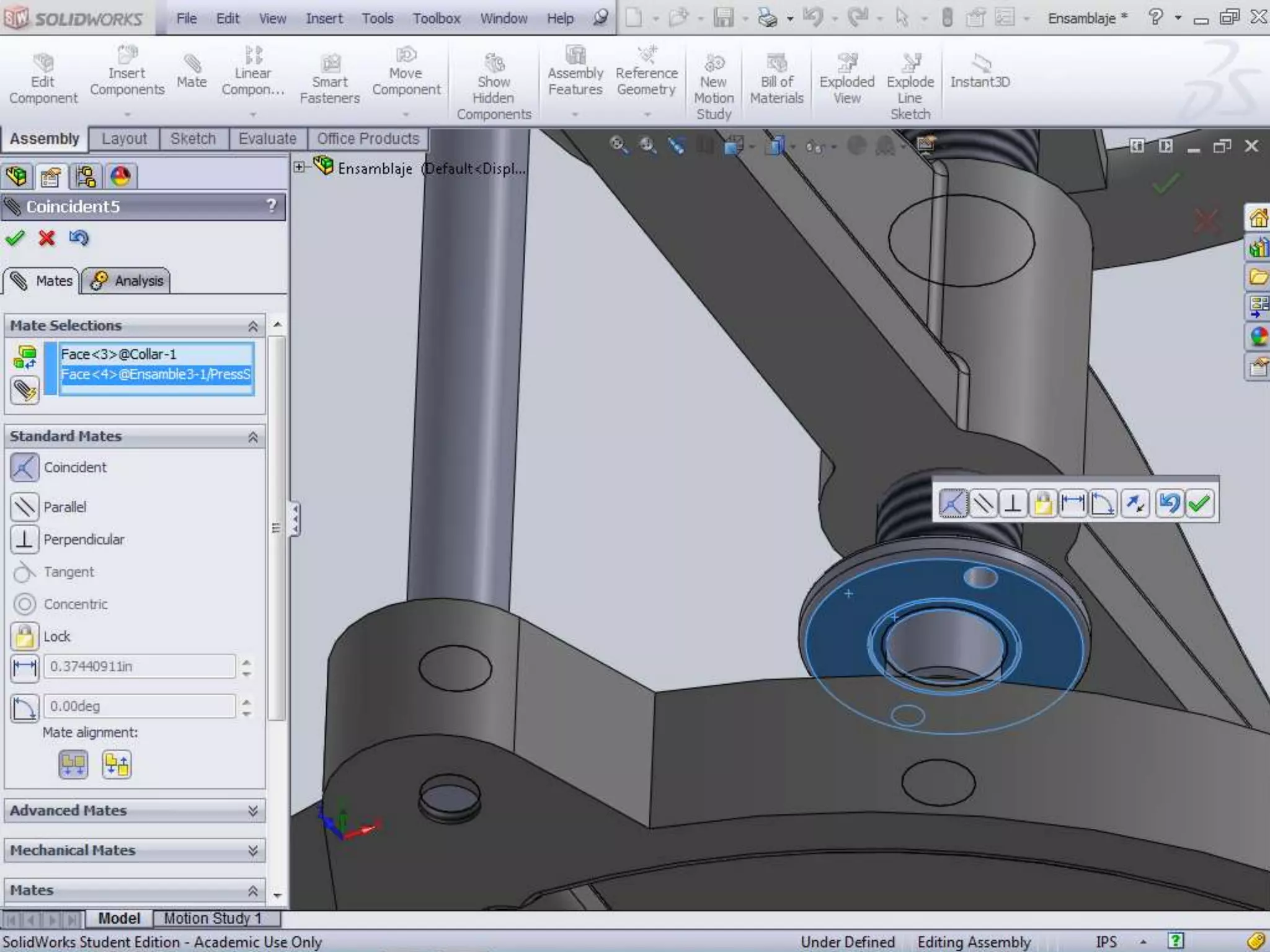This screenshot has height=952, width=1270.
Task: Cancel mate with red X button
Action: point(47,238)
